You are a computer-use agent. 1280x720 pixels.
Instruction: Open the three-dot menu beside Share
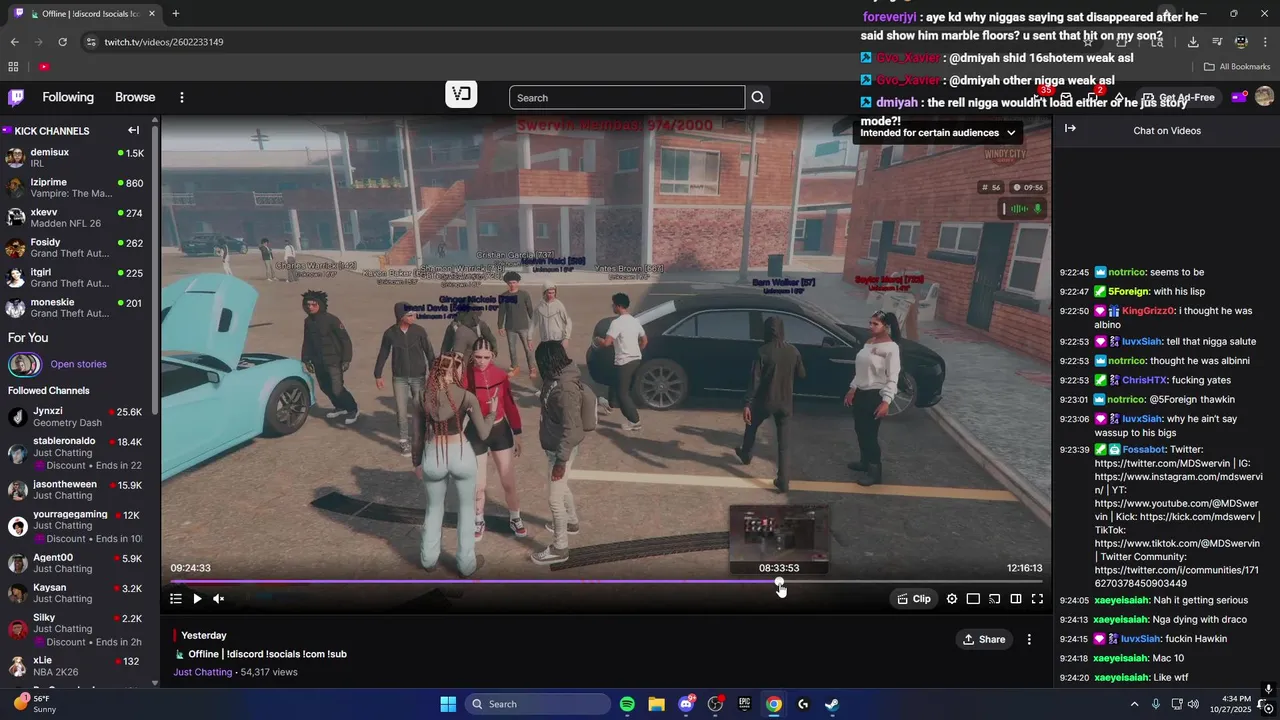click(x=1029, y=639)
